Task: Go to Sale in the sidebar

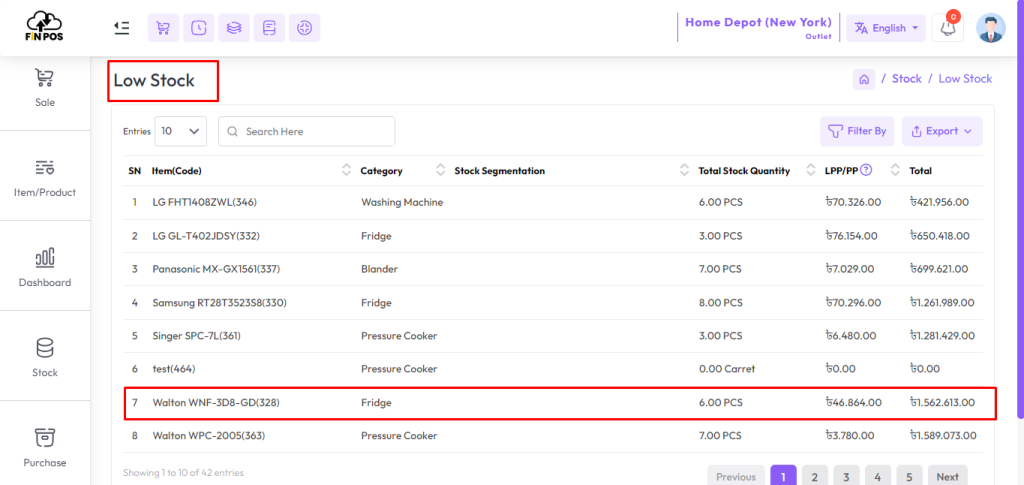Action: [x=45, y=88]
